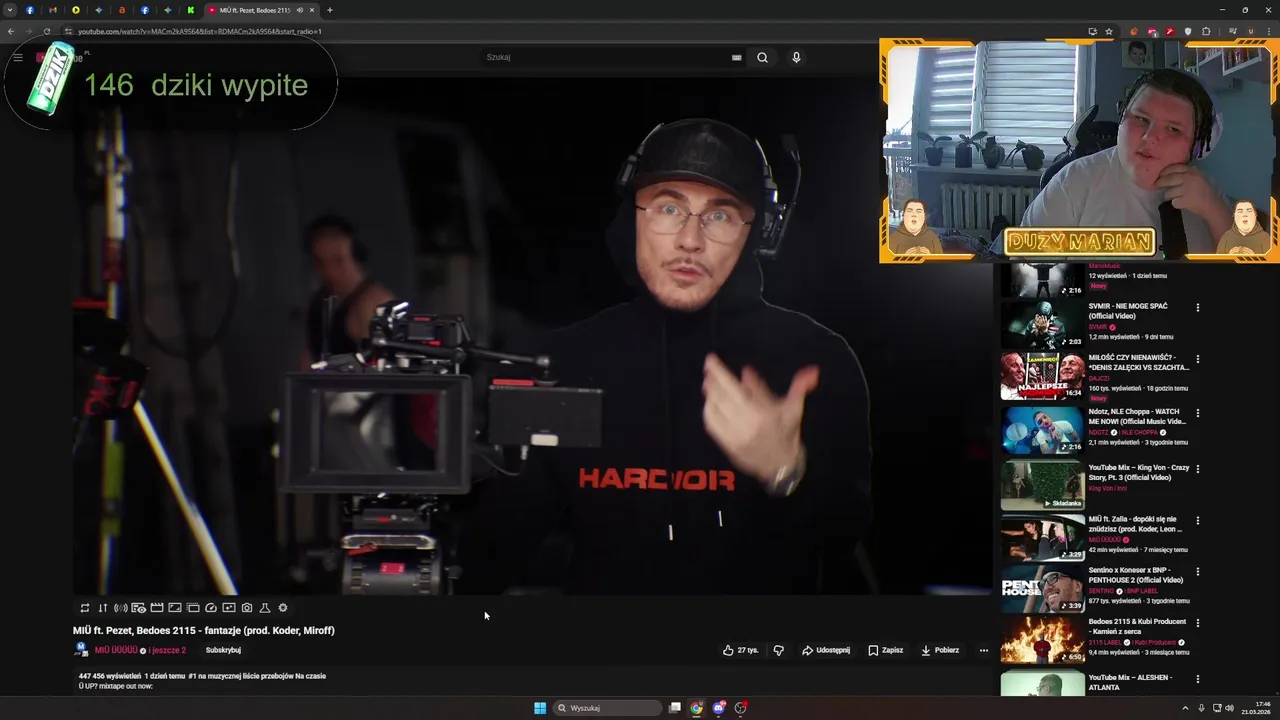Image resolution: width=1280 pixels, height=720 pixels.
Task: Select the active MIÜ ft. Pezet YouTube tab
Action: tap(262, 10)
